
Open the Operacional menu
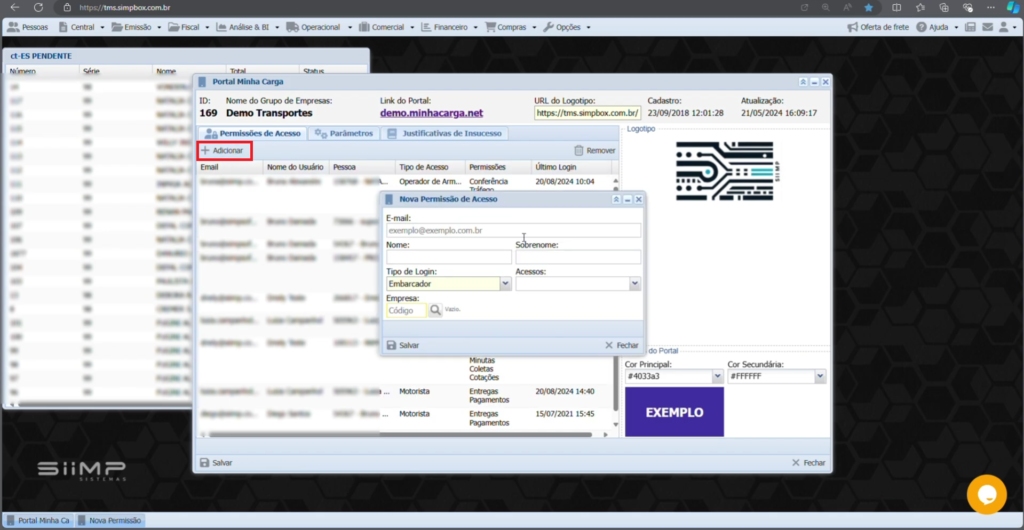click(x=319, y=27)
